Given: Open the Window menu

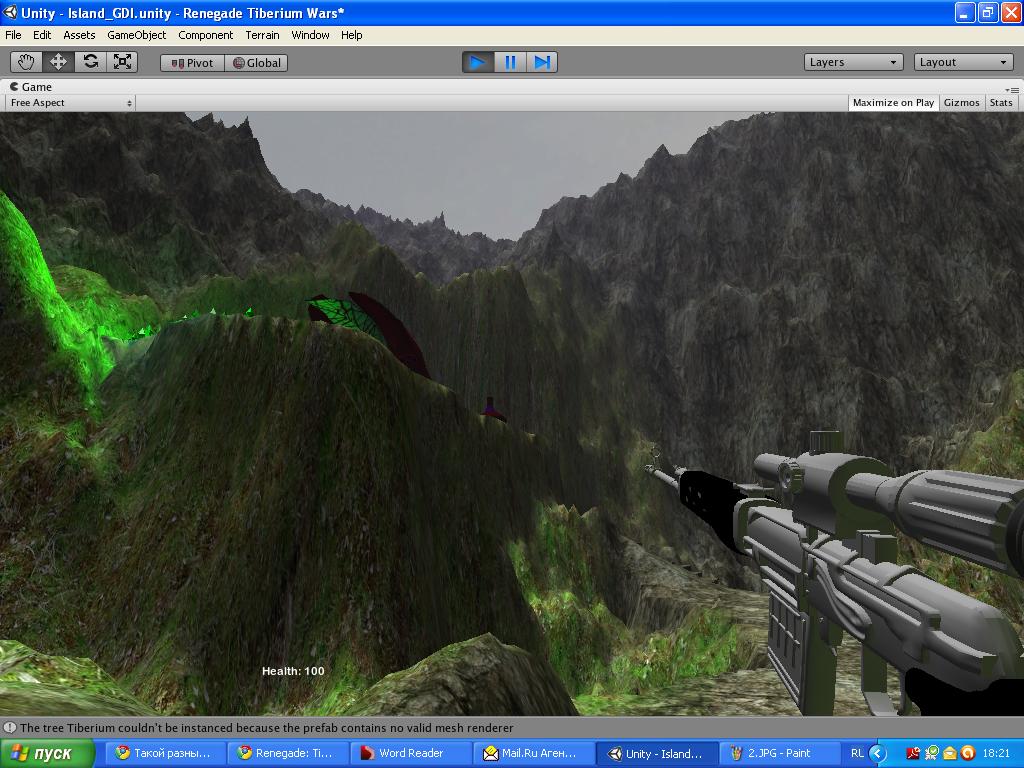Looking at the screenshot, I should click(x=310, y=35).
